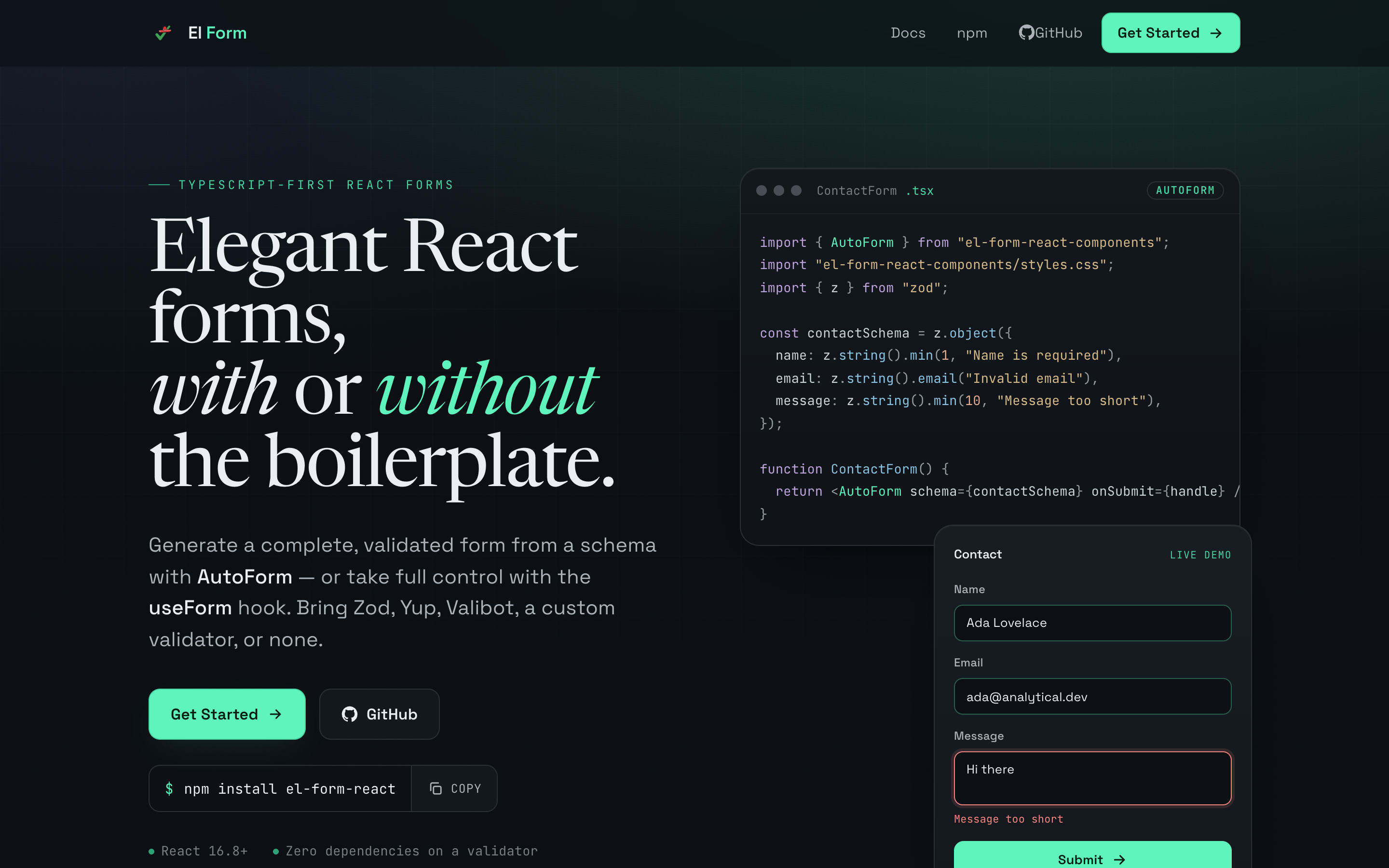Click the Contact form heading
The height and width of the screenshot is (868, 1389).
pos(978,554)
